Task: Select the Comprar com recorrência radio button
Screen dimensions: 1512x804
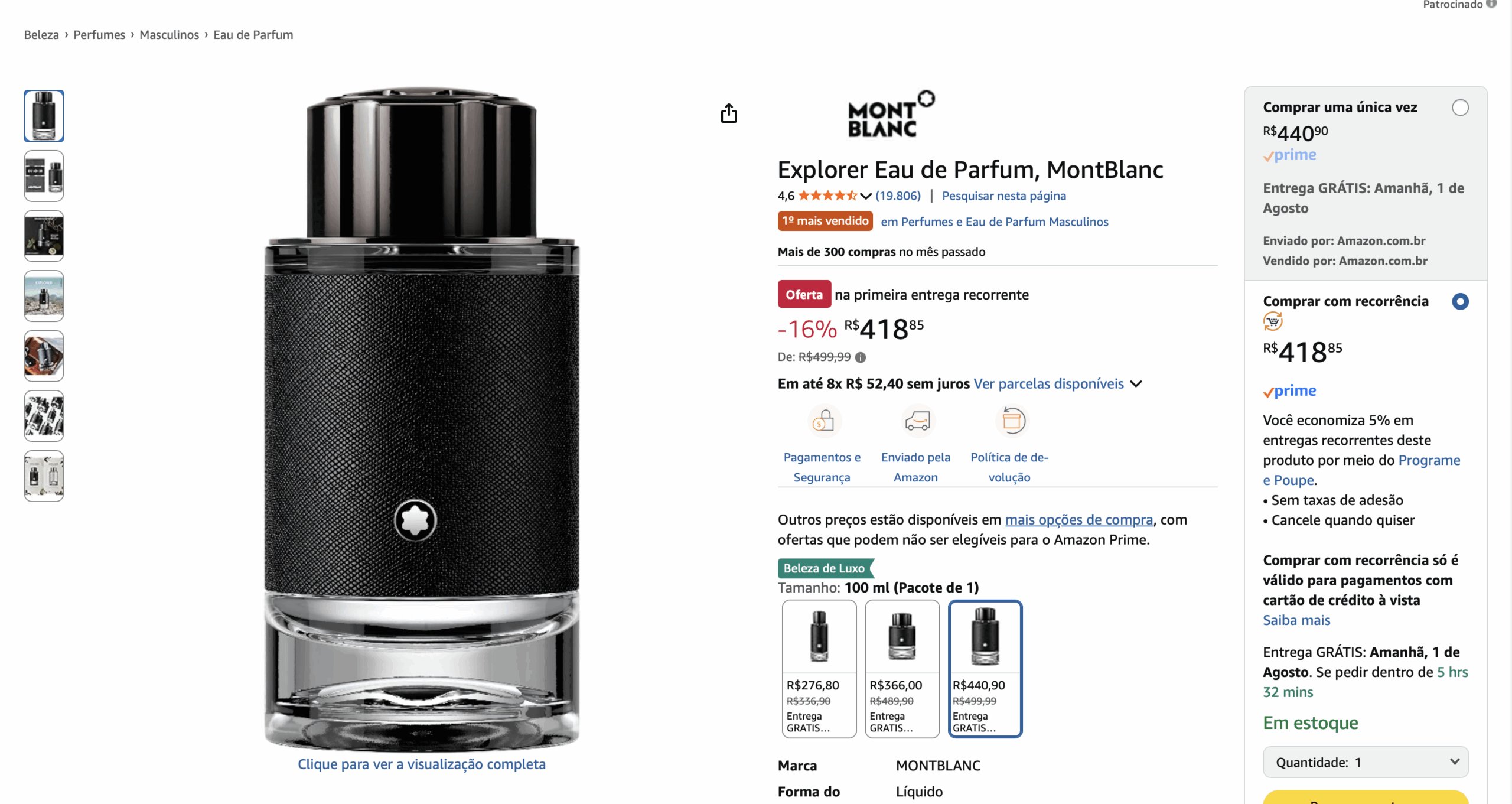Action: coord(1460,301)
